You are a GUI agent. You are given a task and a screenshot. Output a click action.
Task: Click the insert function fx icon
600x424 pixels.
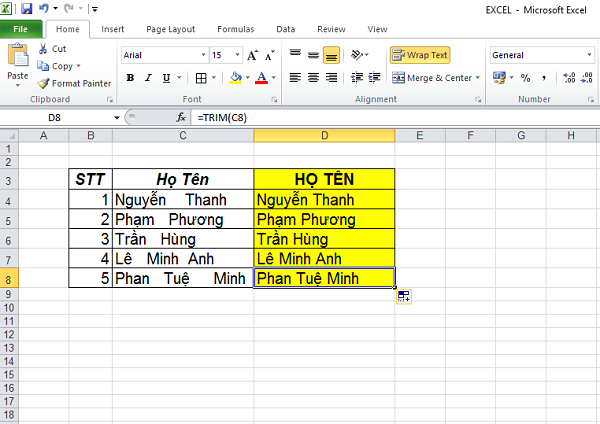181,118
